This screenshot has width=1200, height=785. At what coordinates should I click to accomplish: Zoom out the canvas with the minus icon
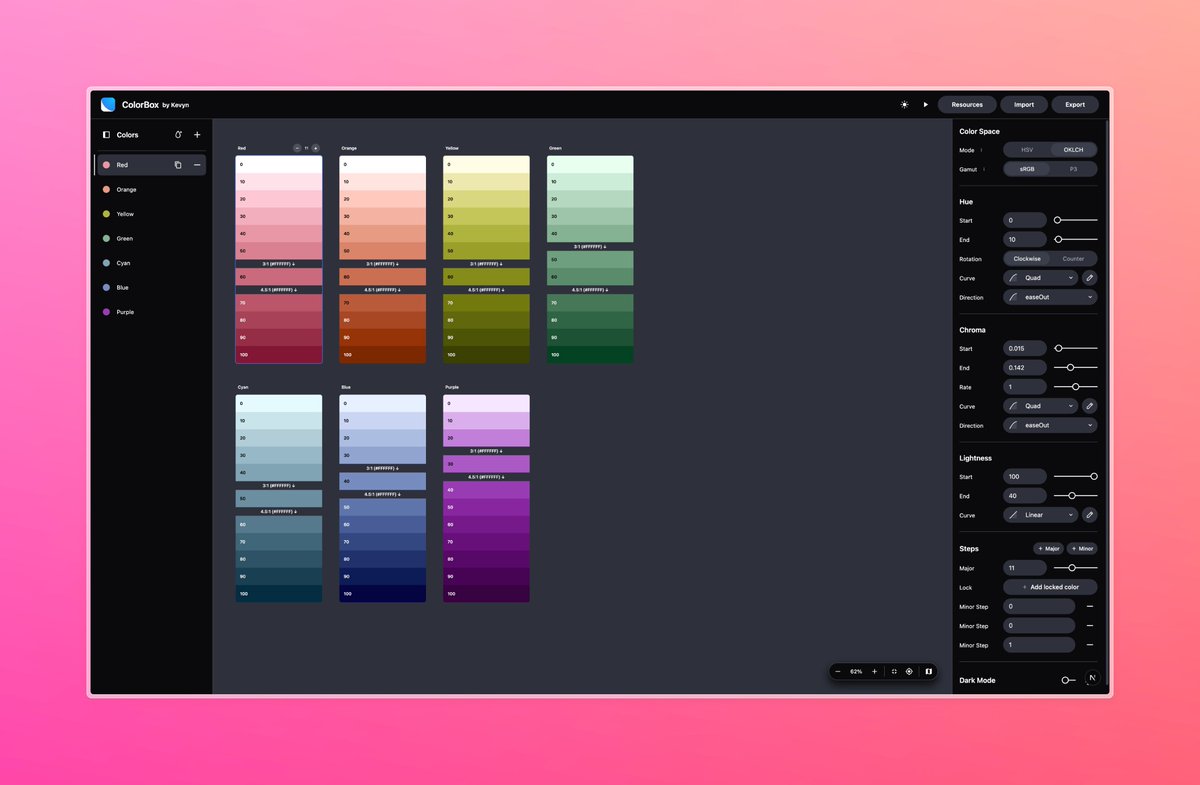tap(838, 671)
